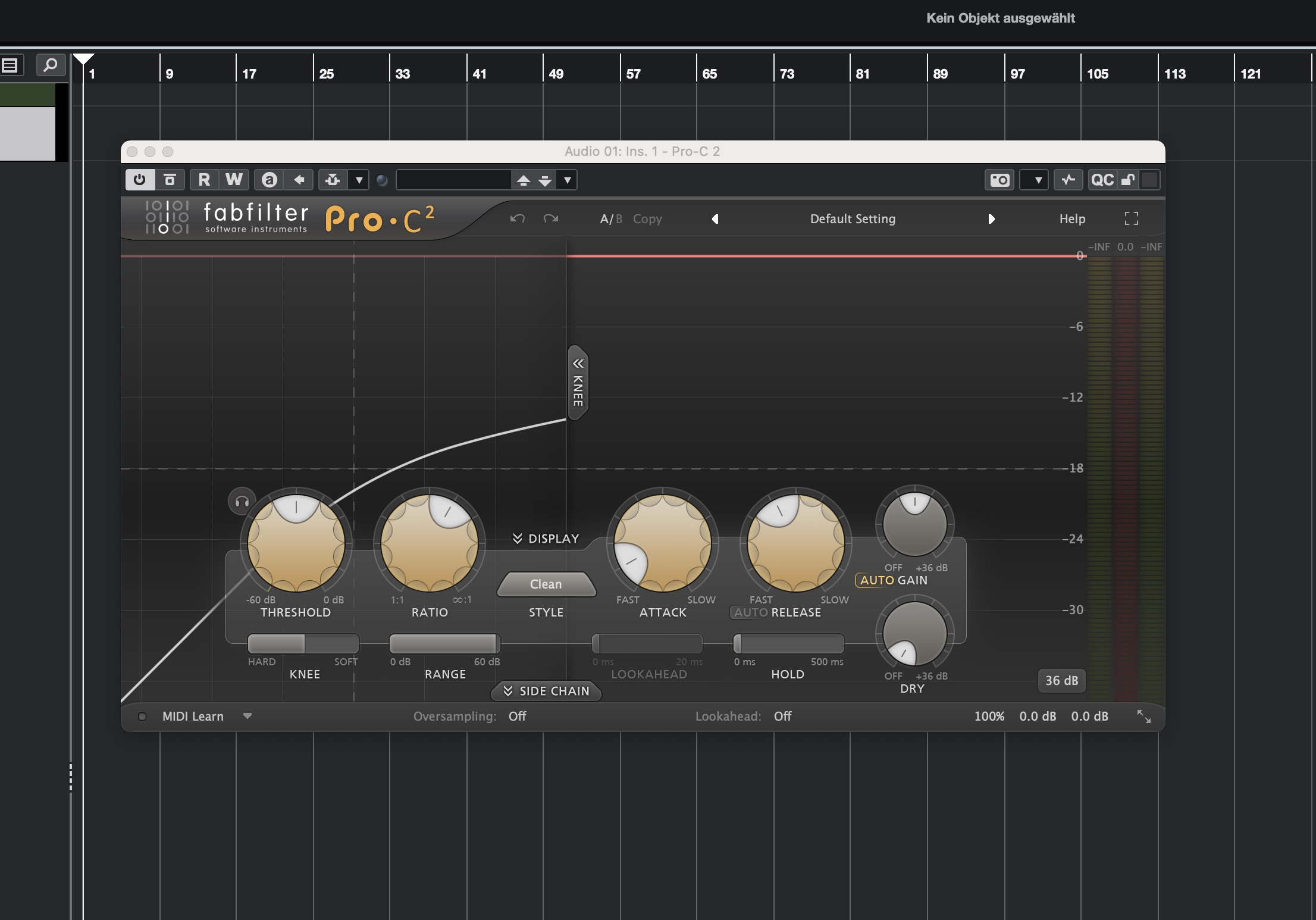
Task: Click the vertical divider handle dots
Action: pyautogui.click(x=71, y=777)
